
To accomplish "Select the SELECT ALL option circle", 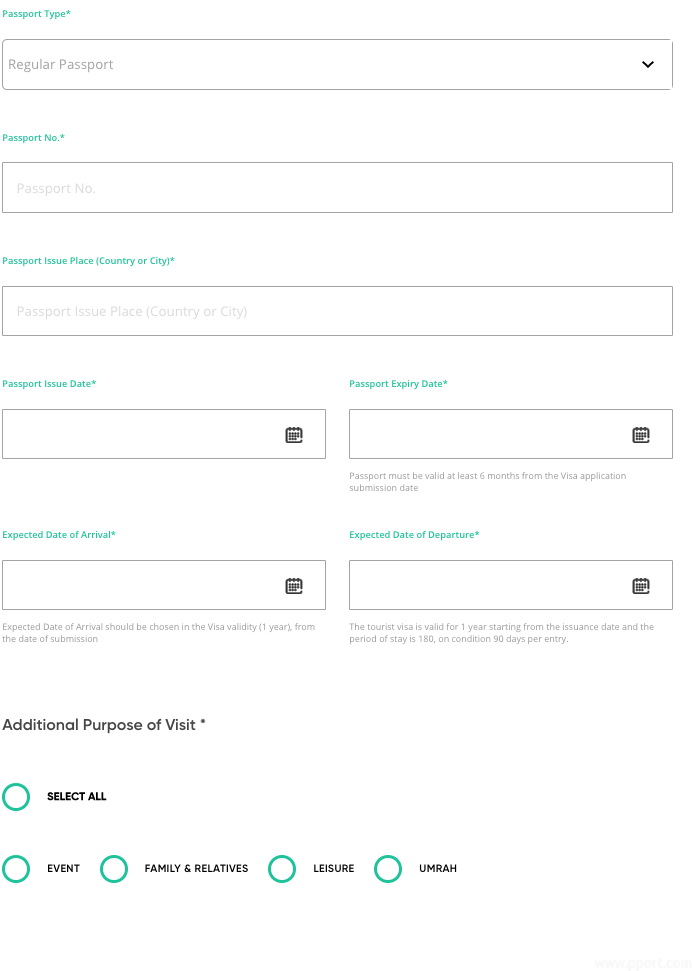I will coord(16,797).
